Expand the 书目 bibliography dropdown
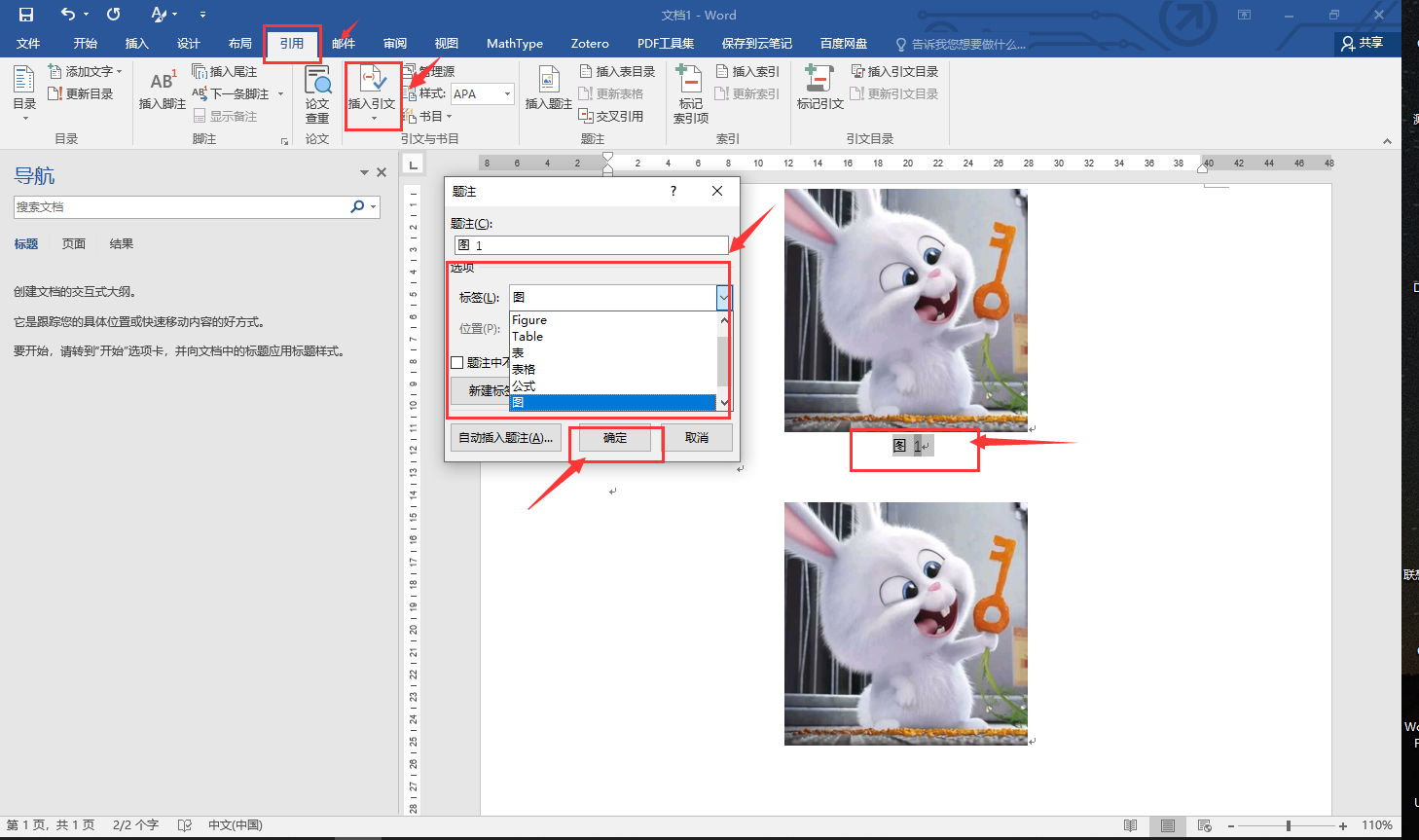This screenshot has height=840, width=1419. (x=428, y=116)
